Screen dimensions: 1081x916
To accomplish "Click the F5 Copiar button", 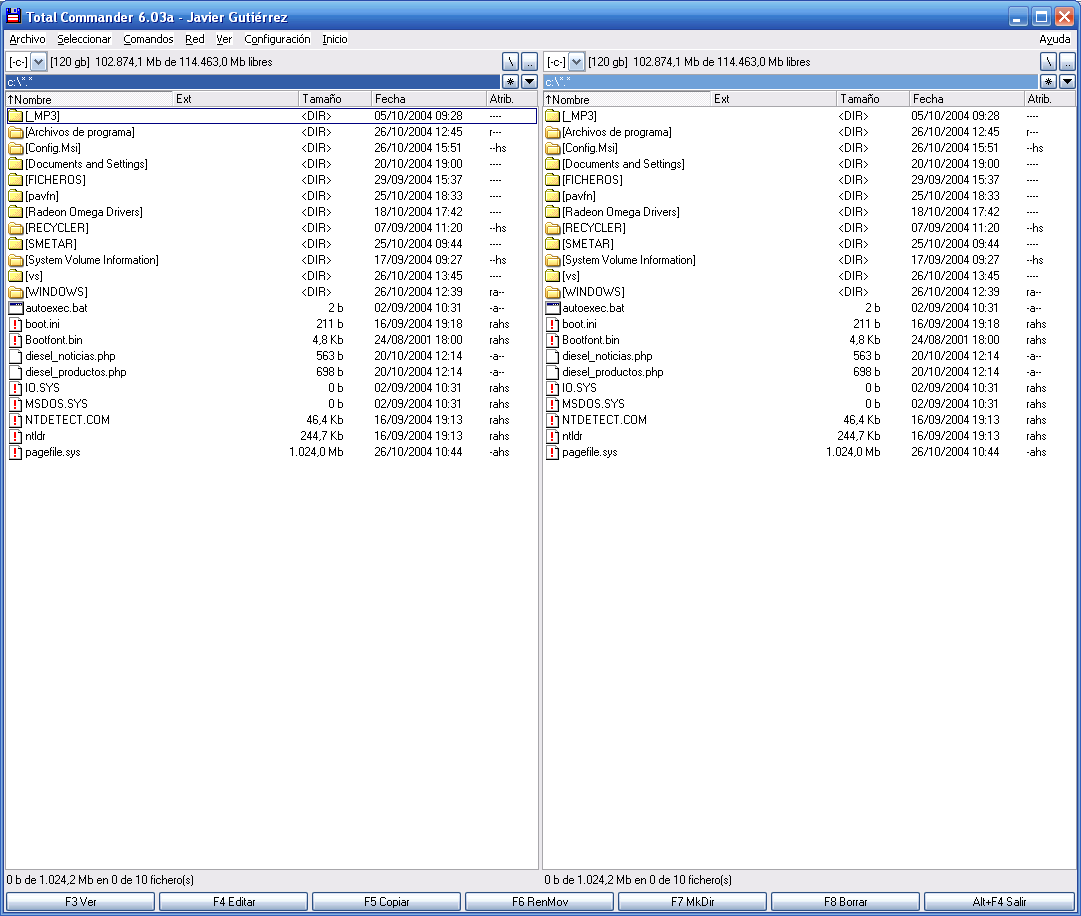I will (387, 902).
